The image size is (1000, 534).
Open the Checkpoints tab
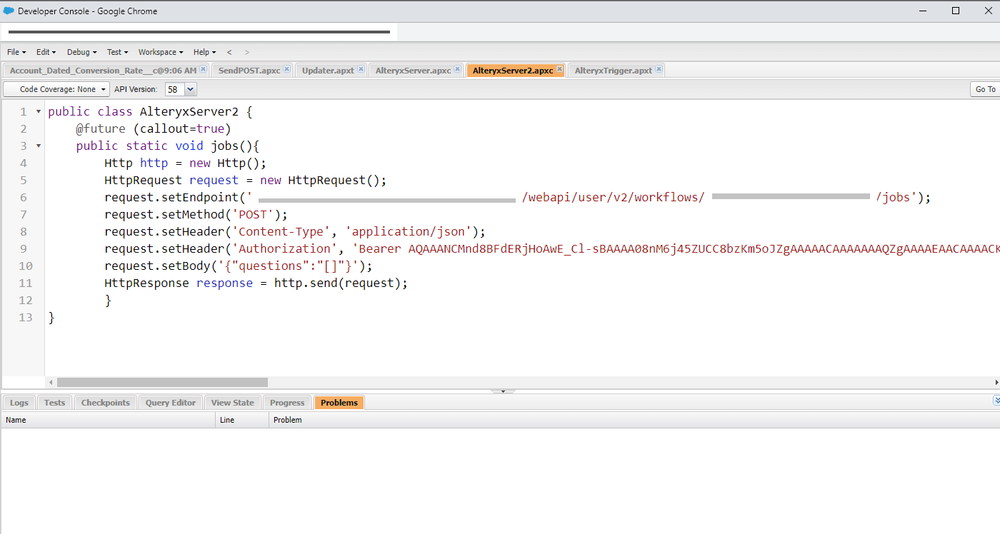click(x=105, y=403)
